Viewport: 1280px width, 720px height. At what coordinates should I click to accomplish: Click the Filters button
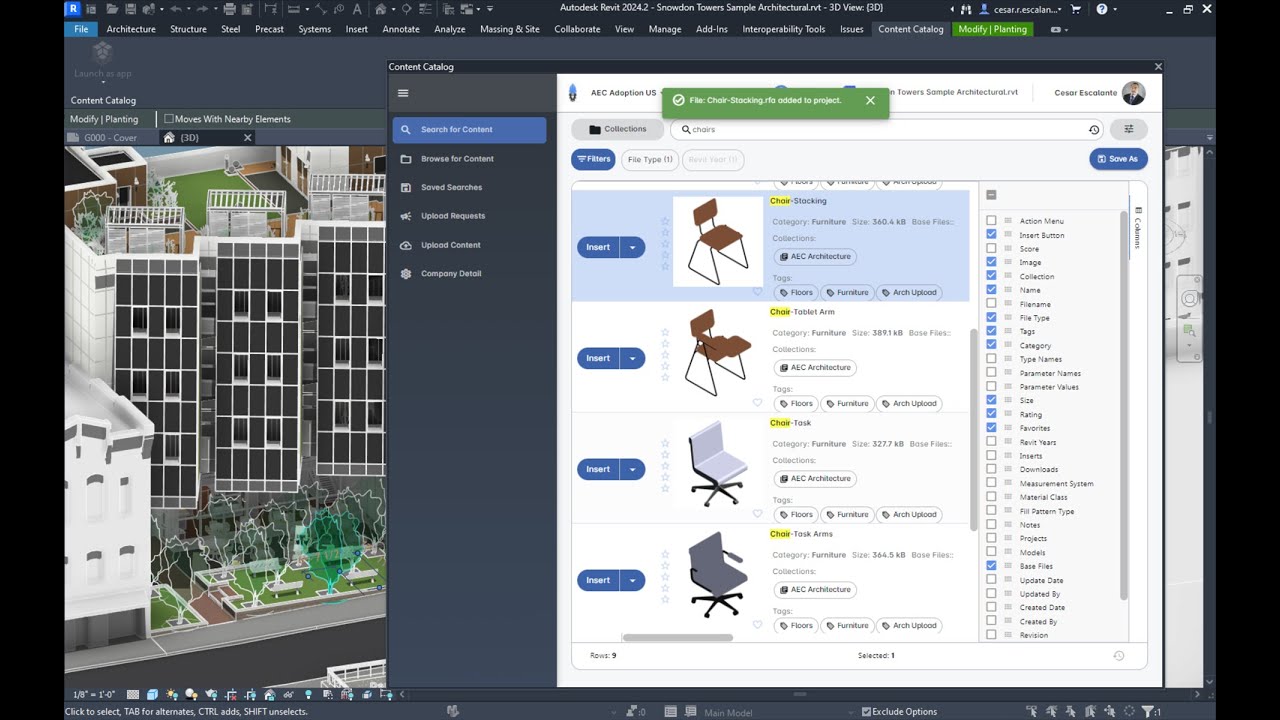(593, 159)
